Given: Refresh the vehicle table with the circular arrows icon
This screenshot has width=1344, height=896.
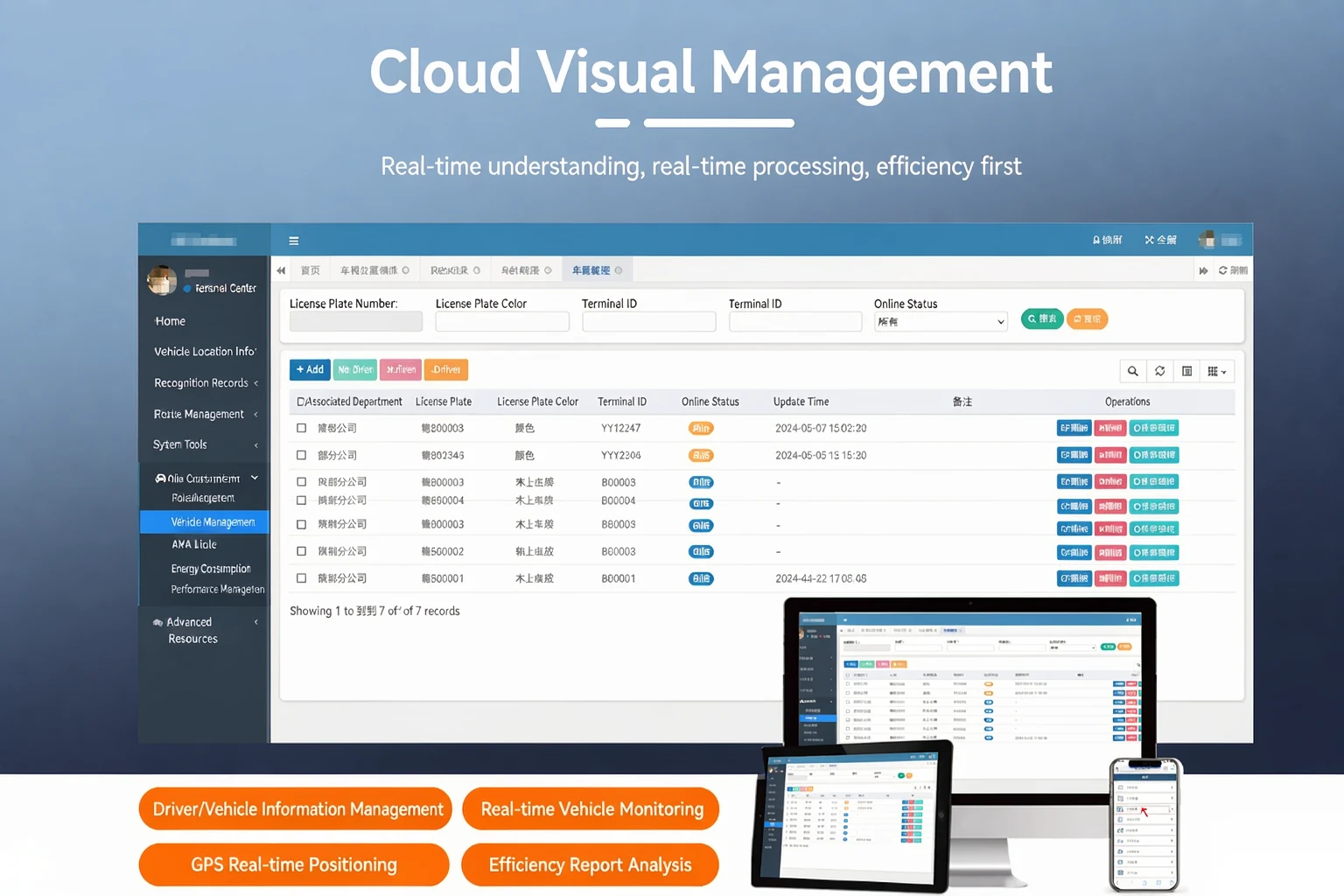Looking at the screenshot, I should (x=1160, y=371).
